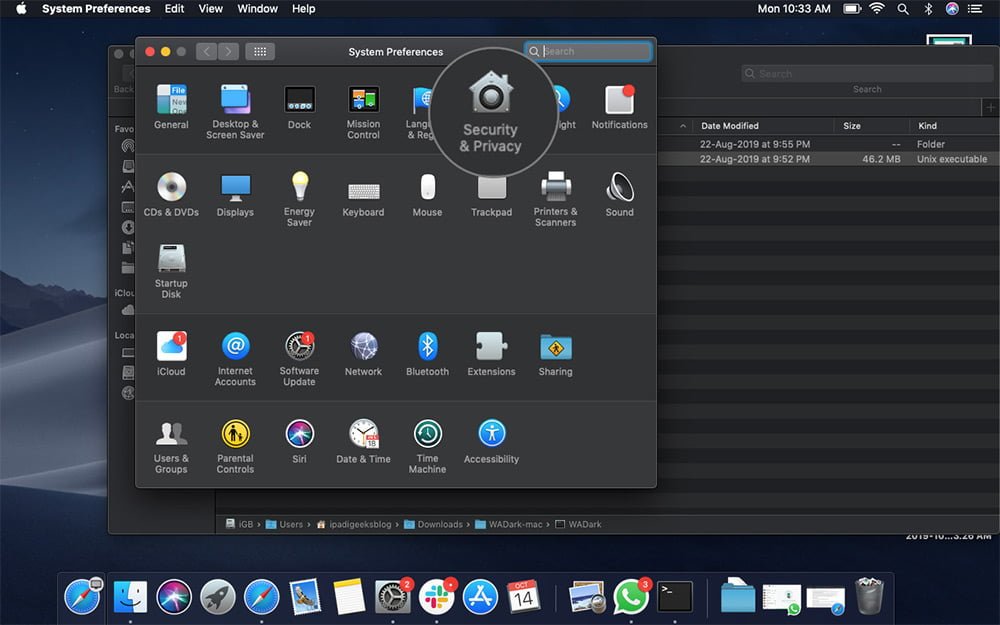The width and height of the screenshot is (1000, 625).
Task: Open Trash from the Dock
Action: click(869, 596)
